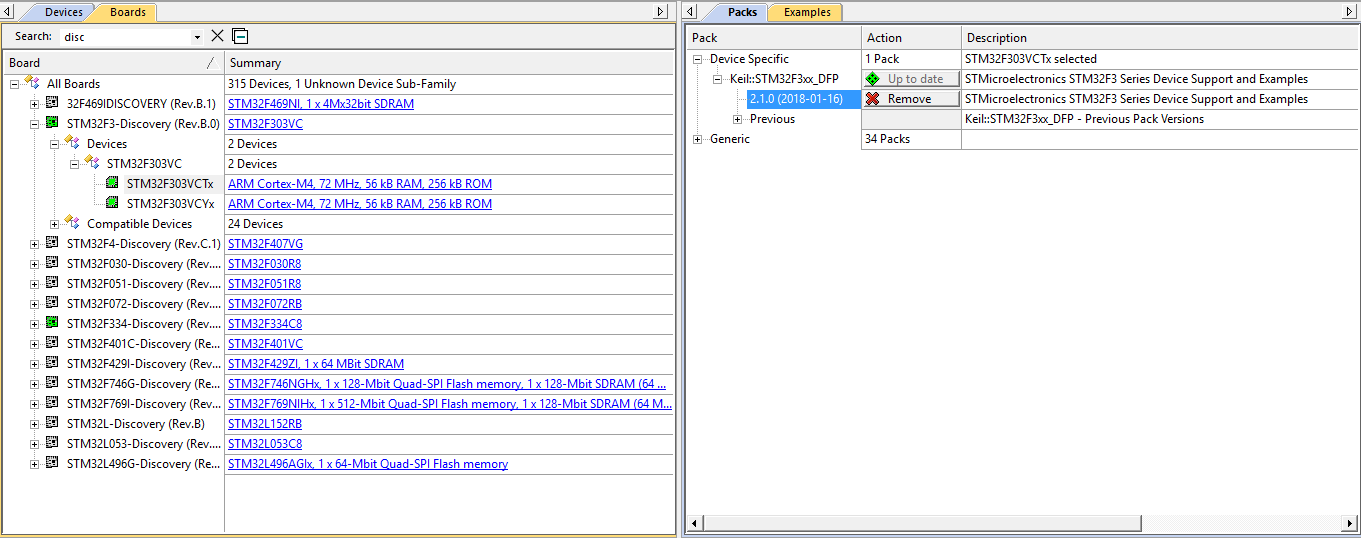This screenshot has width=1361, height=538.
Task: Open the STM32L496AGIx Quad-SPI Flash link
Action: [368, 464]
